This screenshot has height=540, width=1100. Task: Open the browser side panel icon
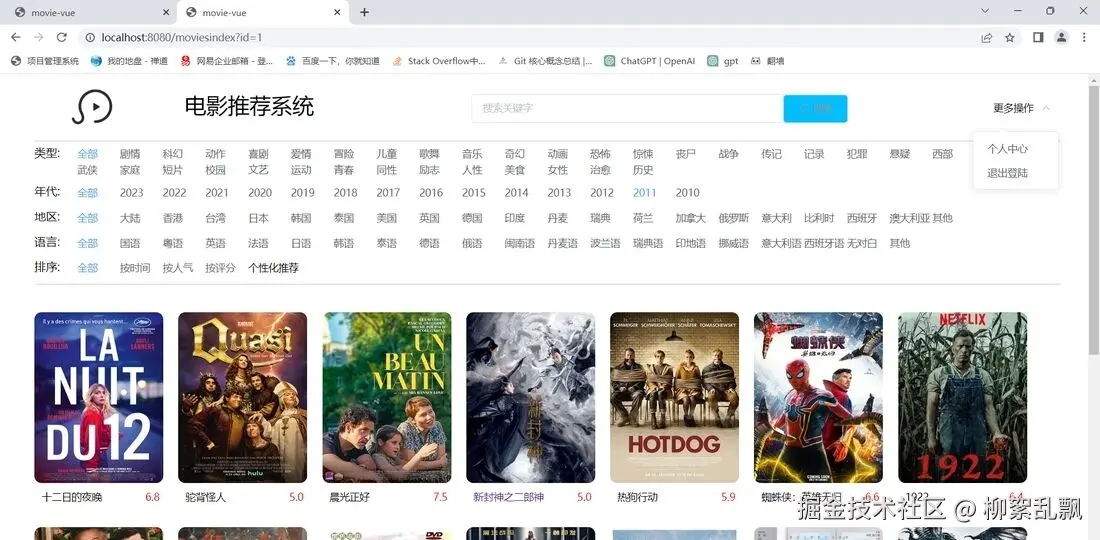tap(1038, 37)
